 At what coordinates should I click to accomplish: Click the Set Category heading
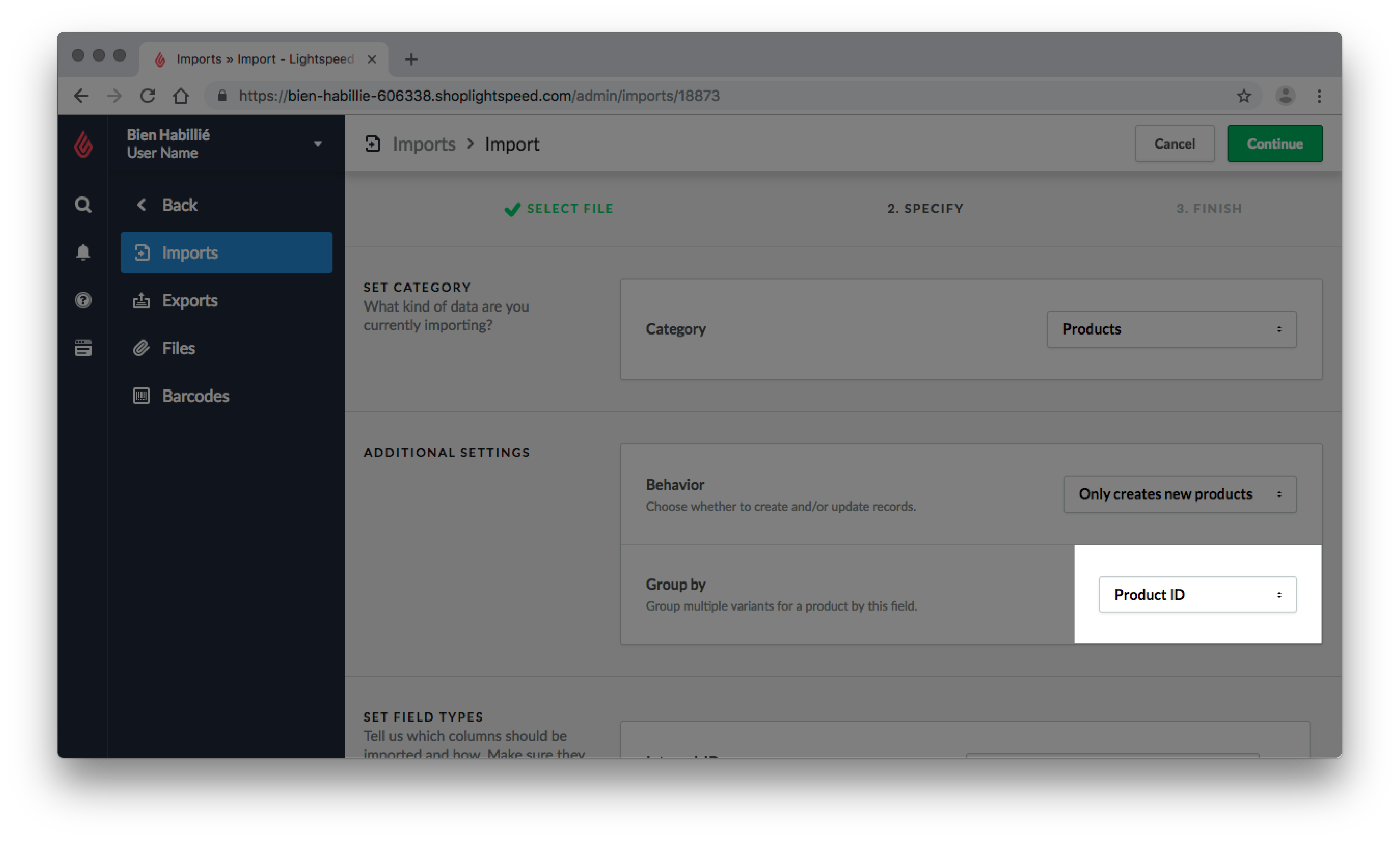click(417, 287)
